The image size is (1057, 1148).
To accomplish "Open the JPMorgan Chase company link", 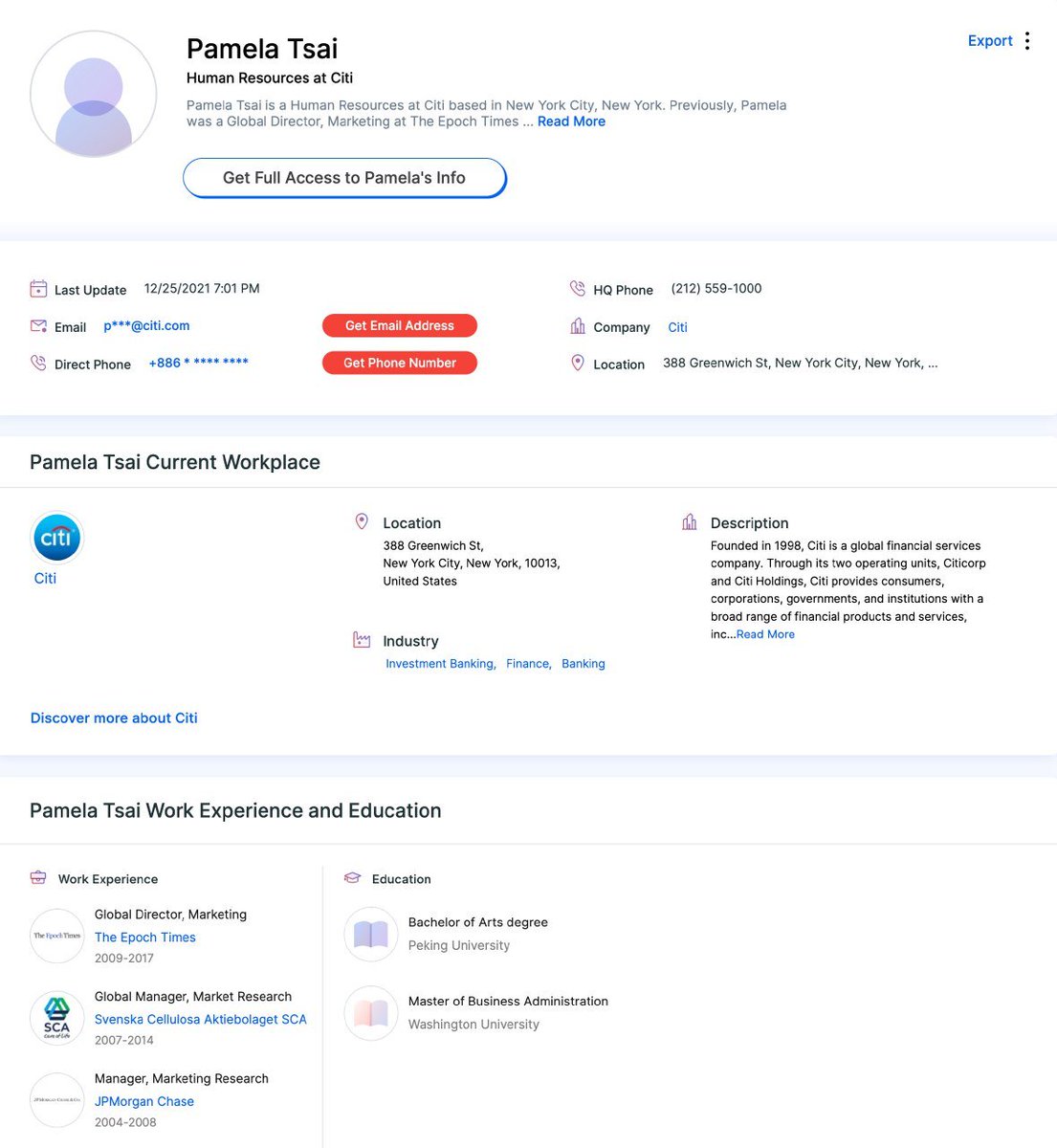I will click(144, 1102).
